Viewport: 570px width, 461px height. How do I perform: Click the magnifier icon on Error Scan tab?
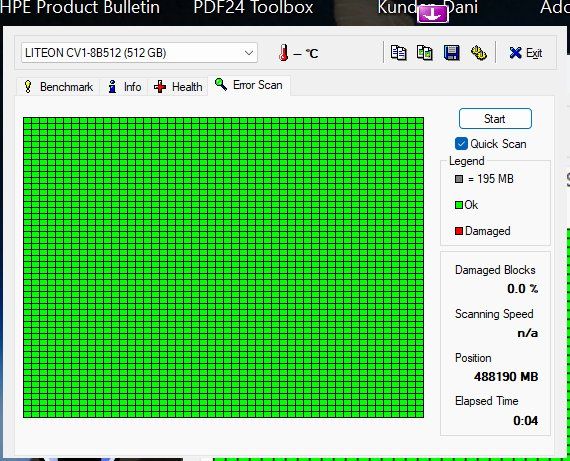point(221,84)
